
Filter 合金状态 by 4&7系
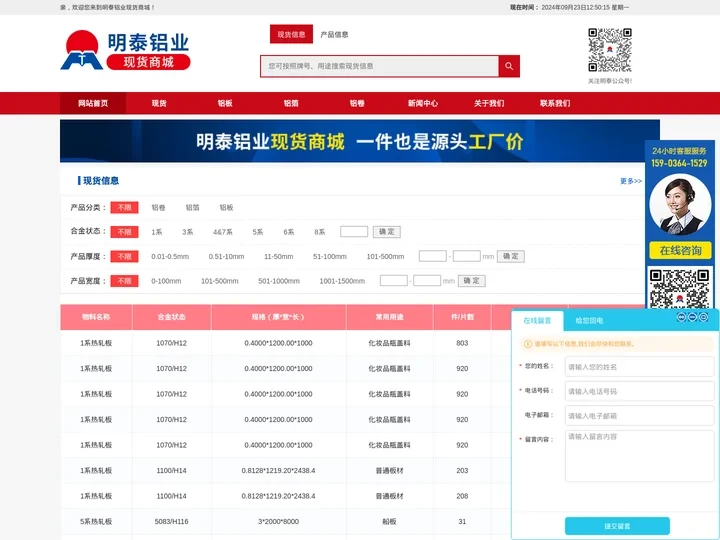pos(223,232)
